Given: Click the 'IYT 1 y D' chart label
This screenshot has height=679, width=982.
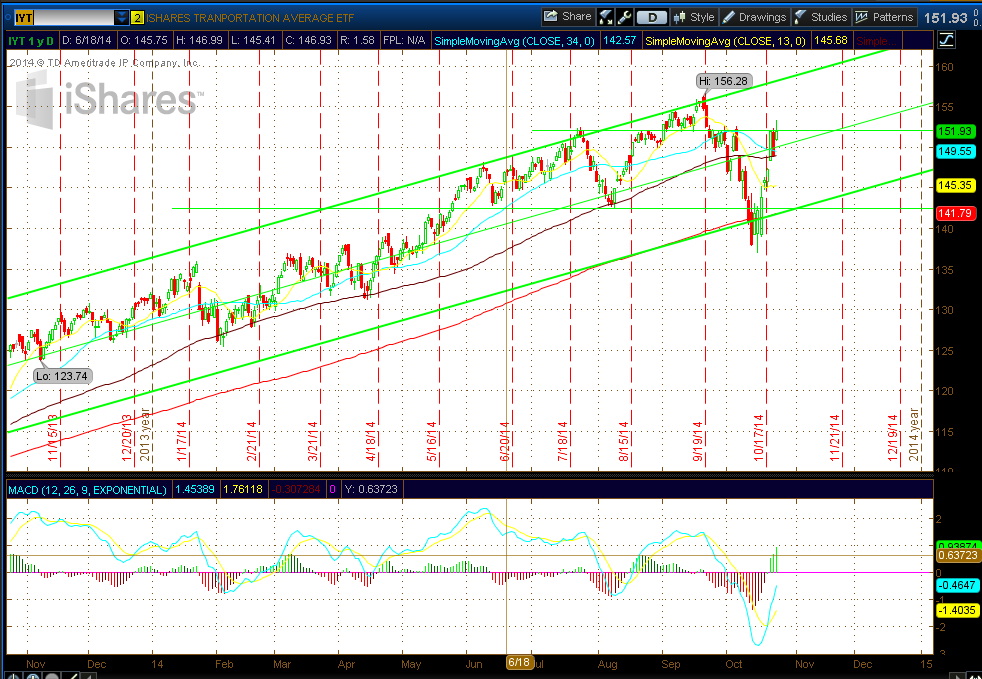Looking at the screenshot, I should tap(31, 41).
